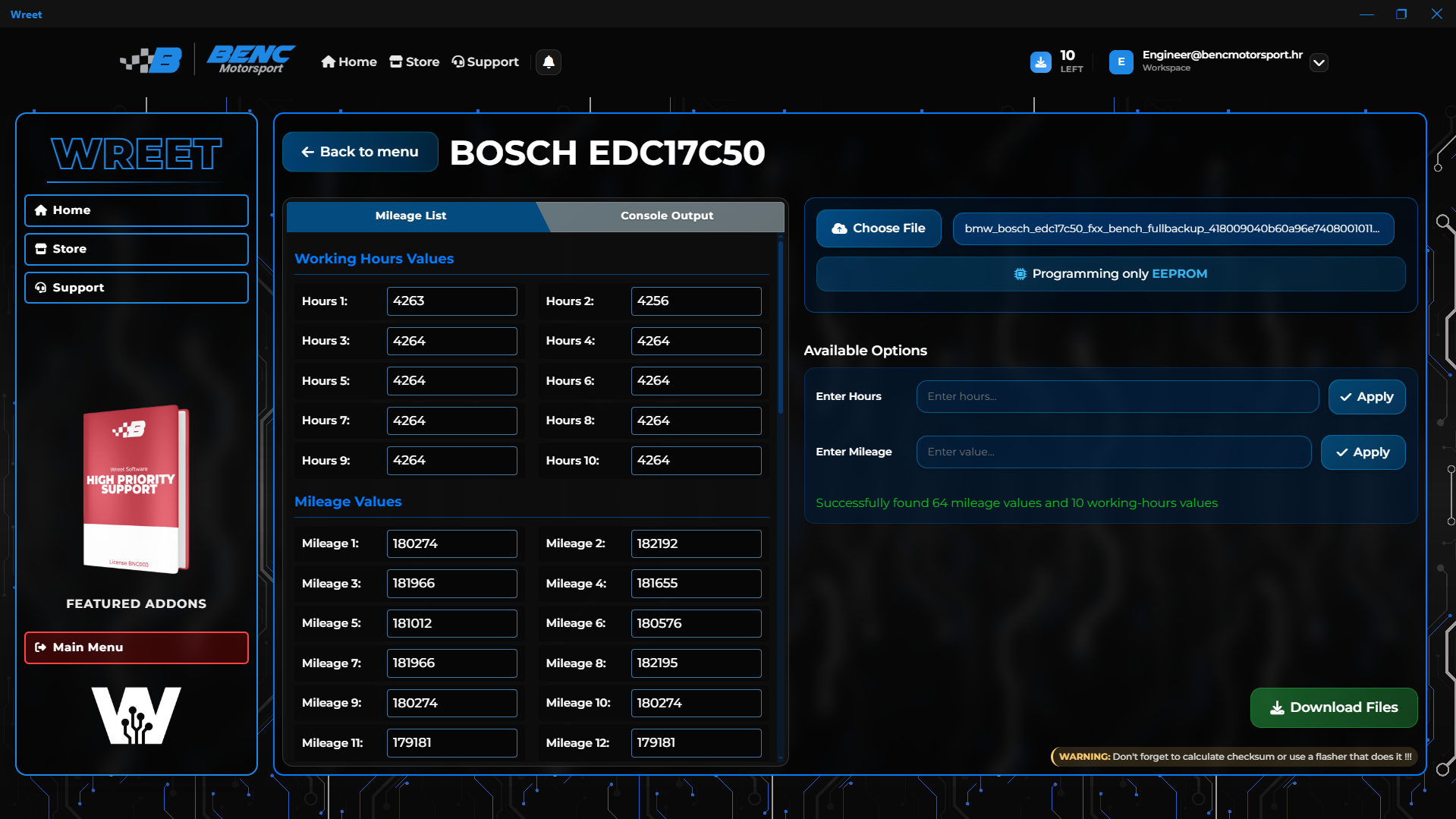1456x819 pixels.
Task: Click the exit icon beside Main Menu
Action: point(41,647)
